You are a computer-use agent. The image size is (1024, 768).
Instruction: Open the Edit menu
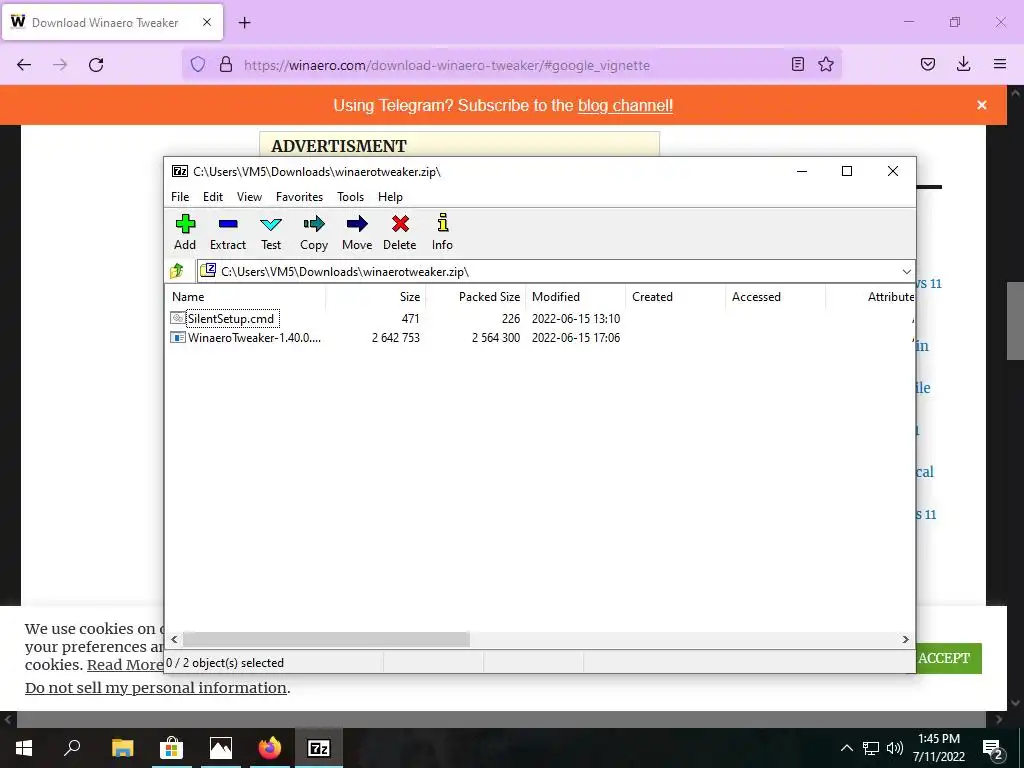click(x=213, y=197)
